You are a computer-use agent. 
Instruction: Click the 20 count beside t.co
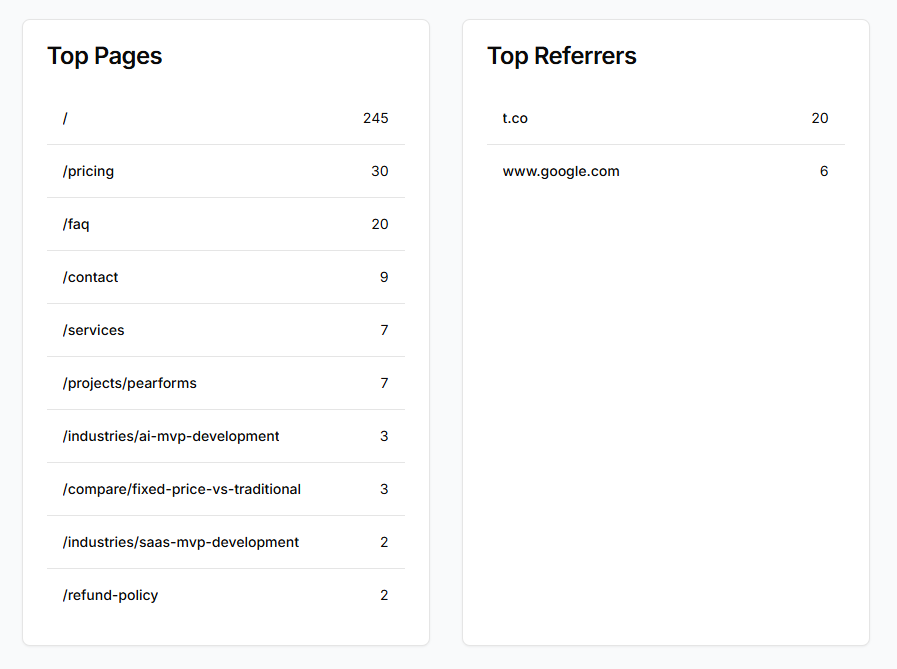coord(820,118)
